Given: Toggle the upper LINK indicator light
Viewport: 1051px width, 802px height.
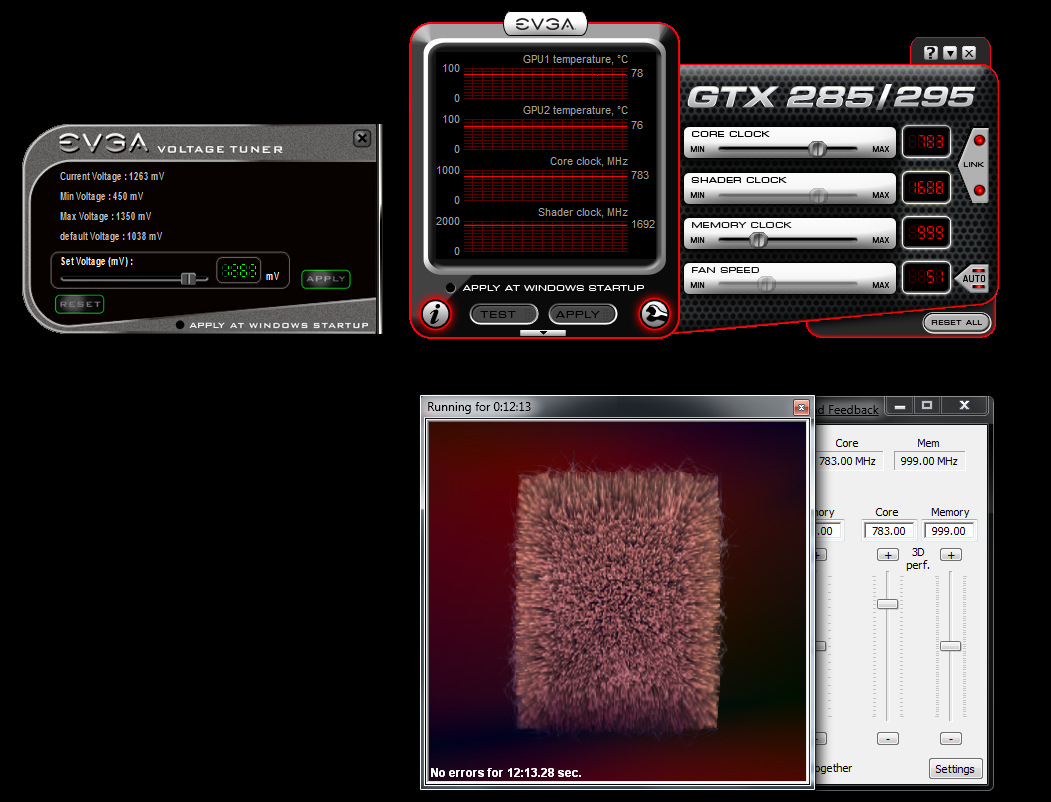Looking at the screenshot, I should point(979,140).
